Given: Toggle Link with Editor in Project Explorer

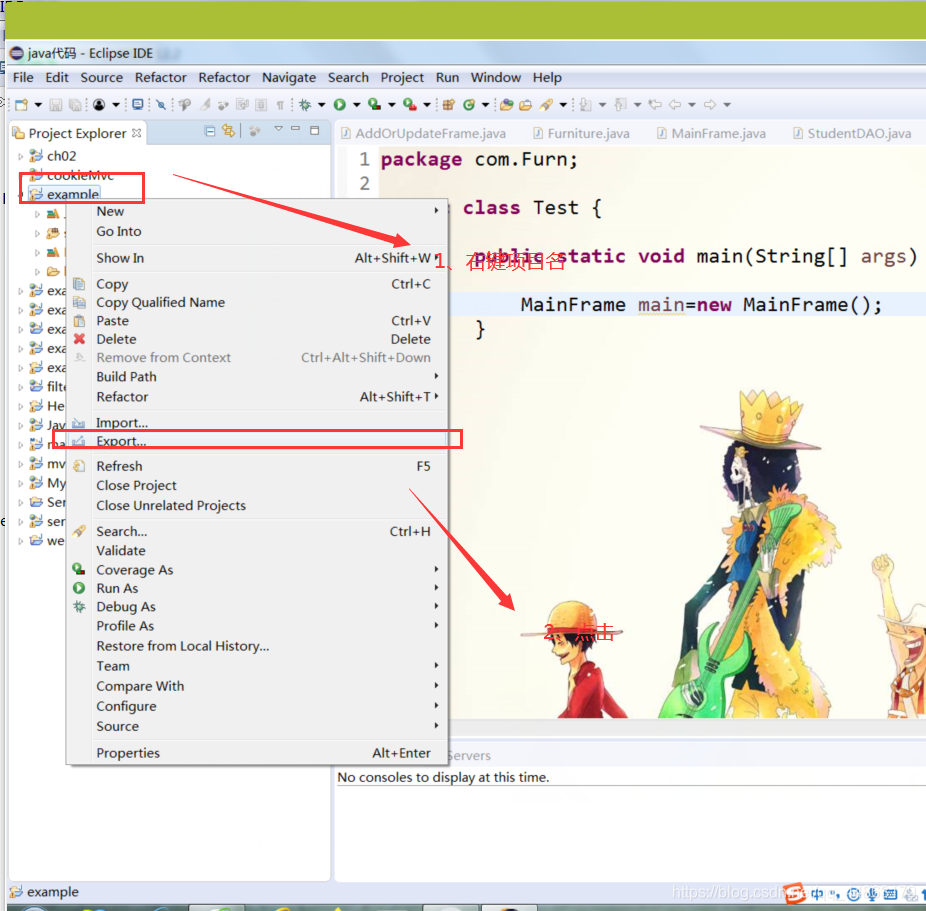Looking at the screenshot, I should [x=229, y=130].
